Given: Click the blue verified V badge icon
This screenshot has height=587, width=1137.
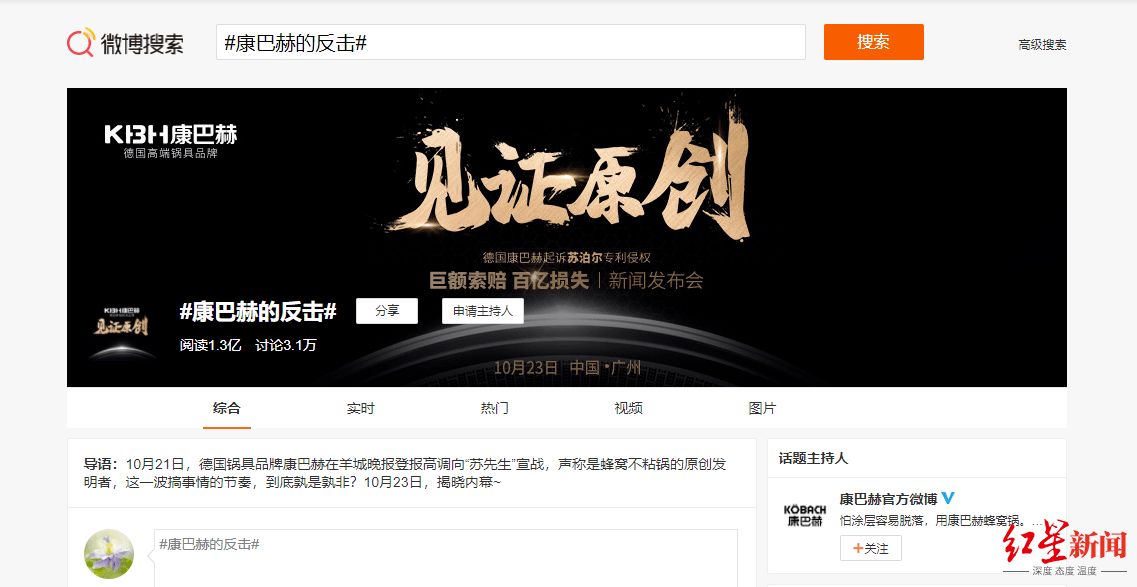Looking at the screenshot, I should click(948, 498).
